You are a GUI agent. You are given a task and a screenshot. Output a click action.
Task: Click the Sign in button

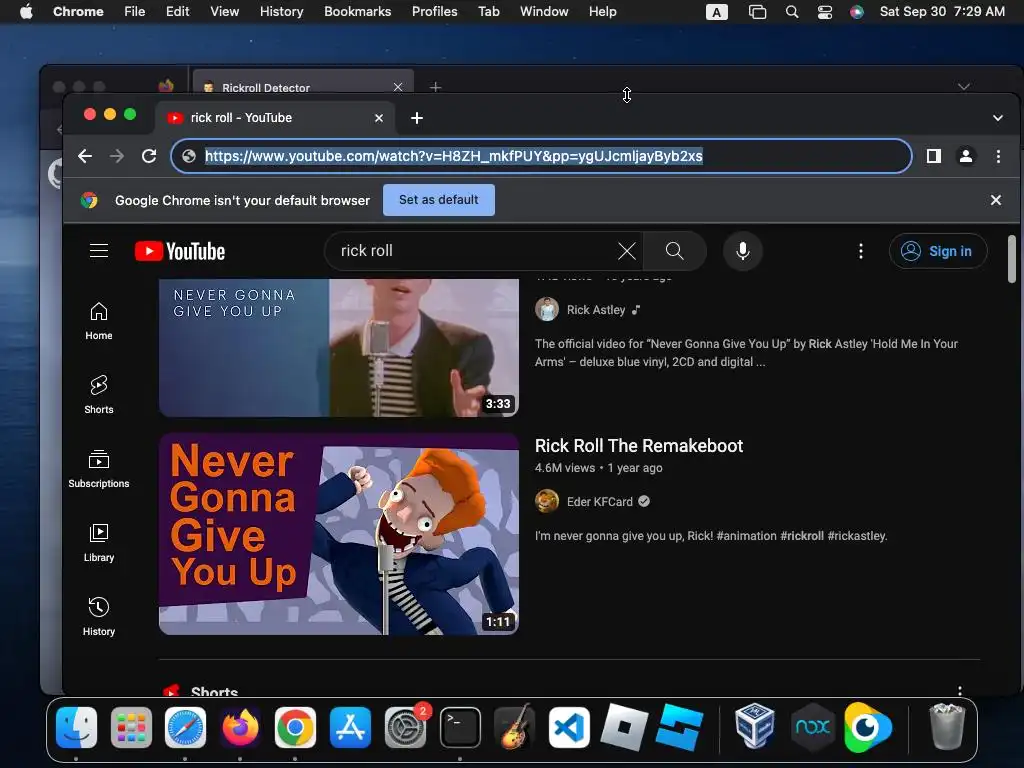pos(937,251)
